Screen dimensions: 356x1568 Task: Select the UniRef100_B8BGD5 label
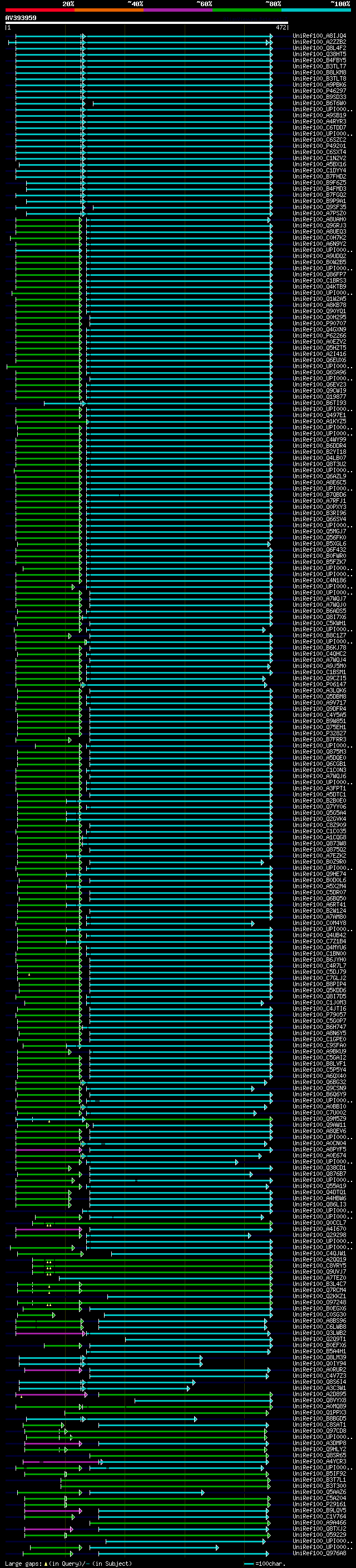click(x=319, y=1418)
